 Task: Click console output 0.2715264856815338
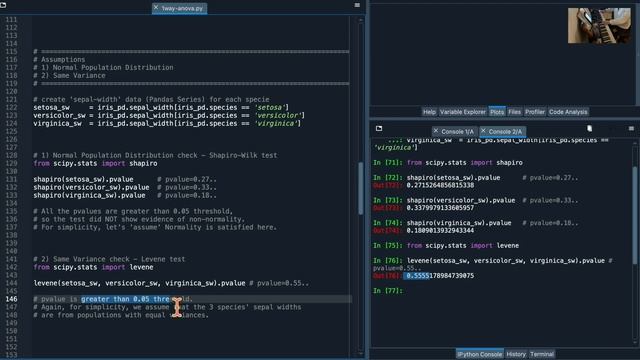440,185
